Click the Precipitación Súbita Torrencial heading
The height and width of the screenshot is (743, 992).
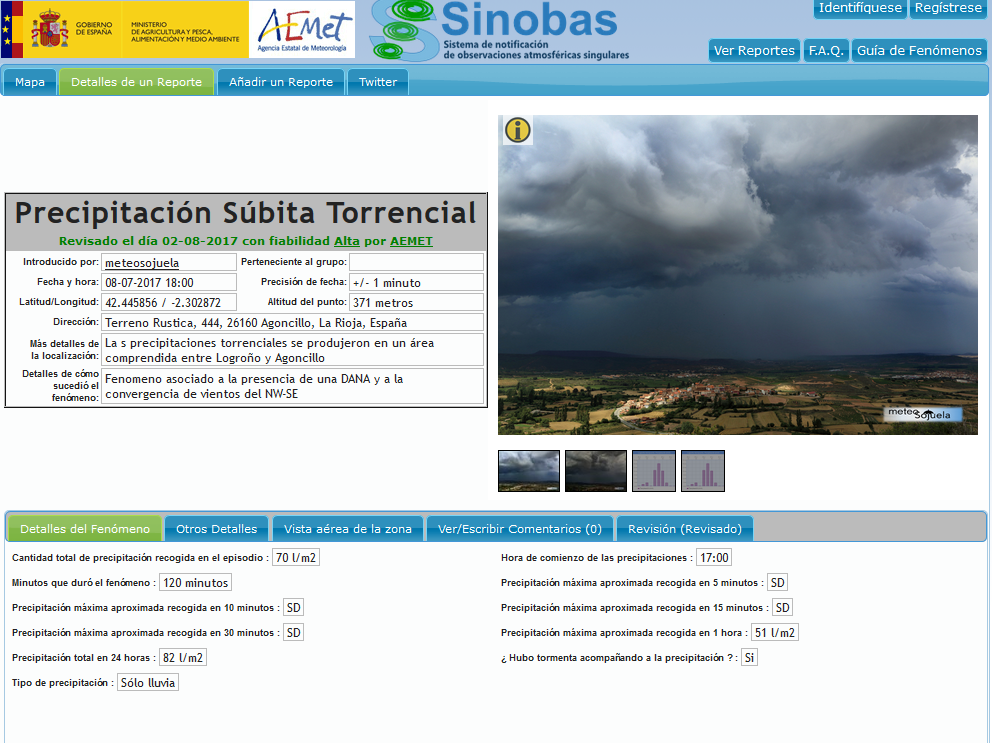(x=245, y=213)
